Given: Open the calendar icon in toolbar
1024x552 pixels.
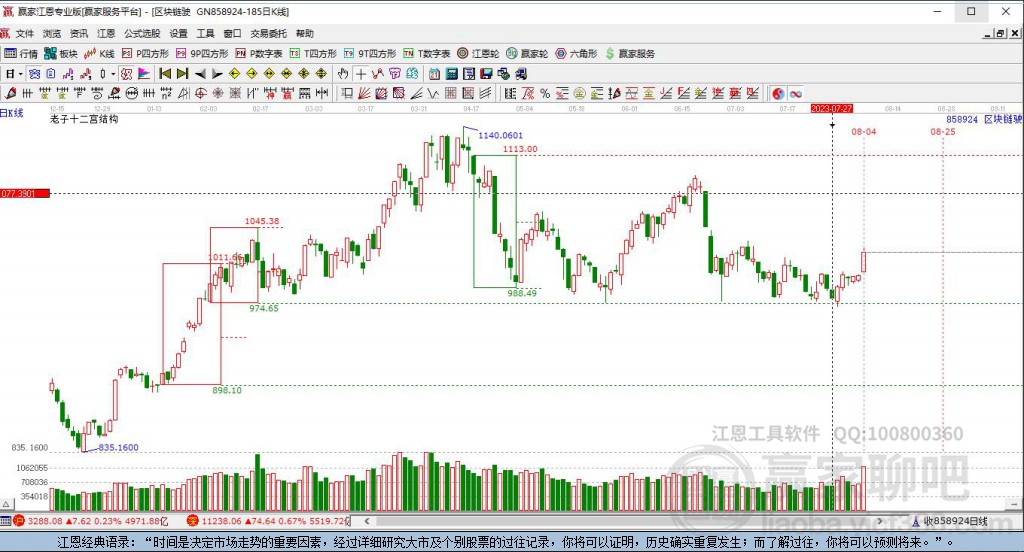Looking at the screenshot, I should click(434, 74).
